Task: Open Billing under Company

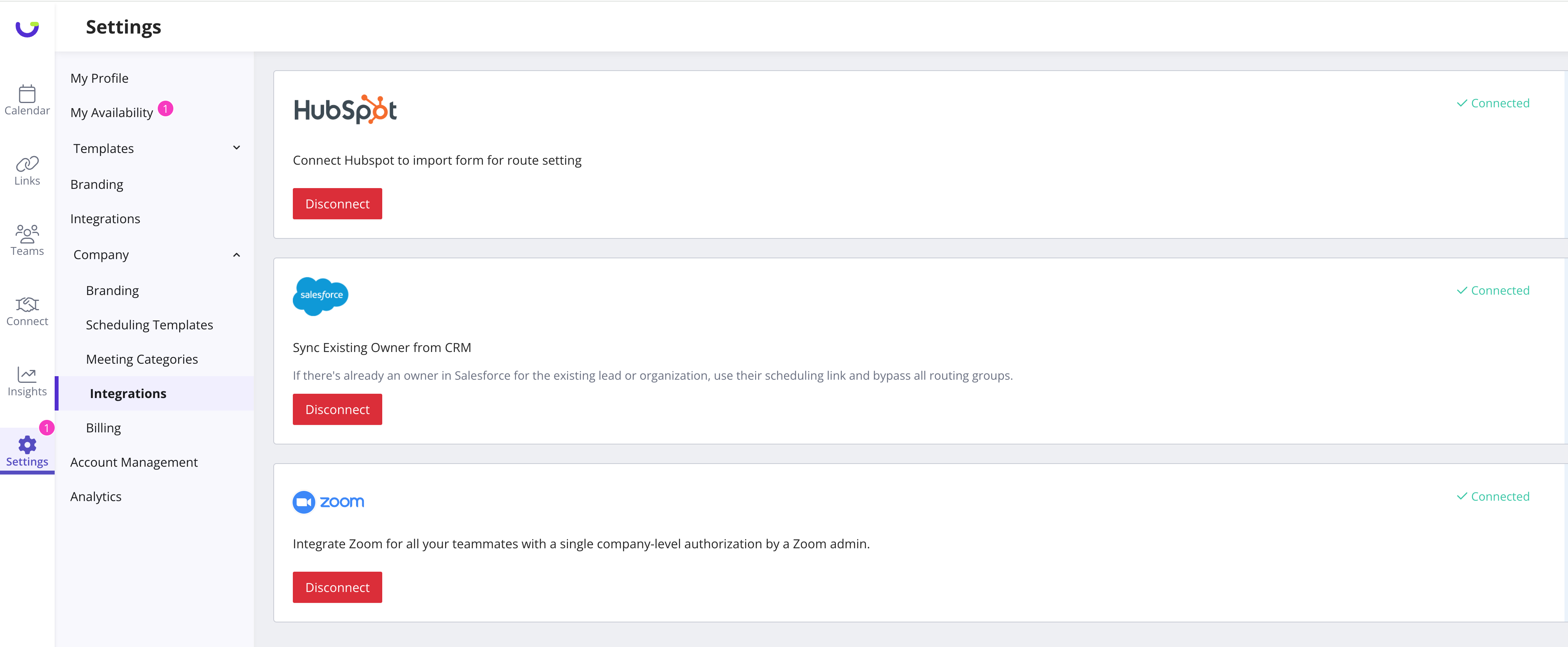Action: coord(103,428)
